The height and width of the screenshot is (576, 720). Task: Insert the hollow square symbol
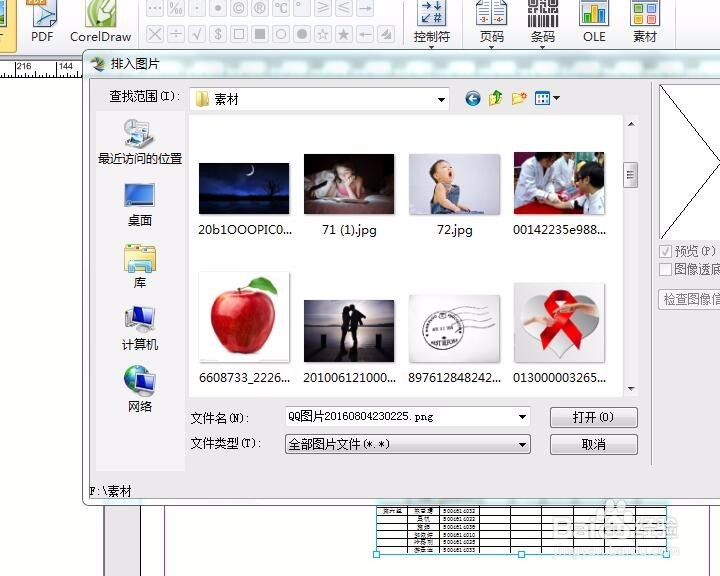coord(239,34)
